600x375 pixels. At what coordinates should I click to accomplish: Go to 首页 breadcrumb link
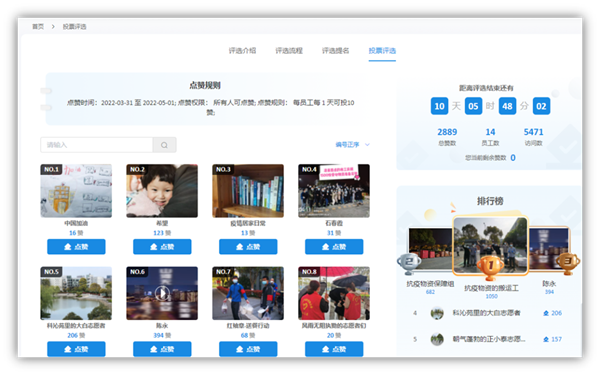pyautogui.click(x=38, y=26)
